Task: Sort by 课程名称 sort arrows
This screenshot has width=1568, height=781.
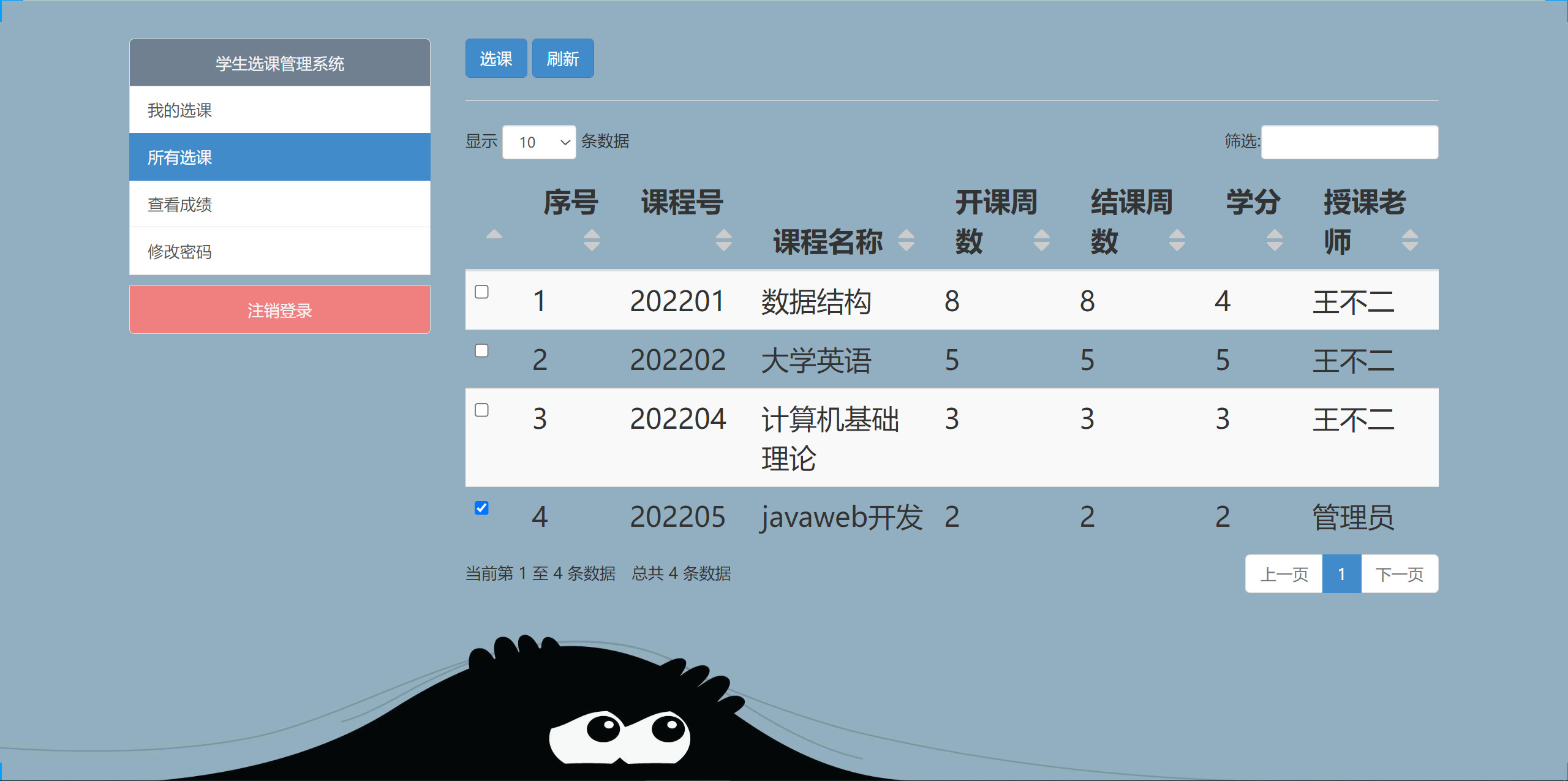Action: (x=906, y=240)
